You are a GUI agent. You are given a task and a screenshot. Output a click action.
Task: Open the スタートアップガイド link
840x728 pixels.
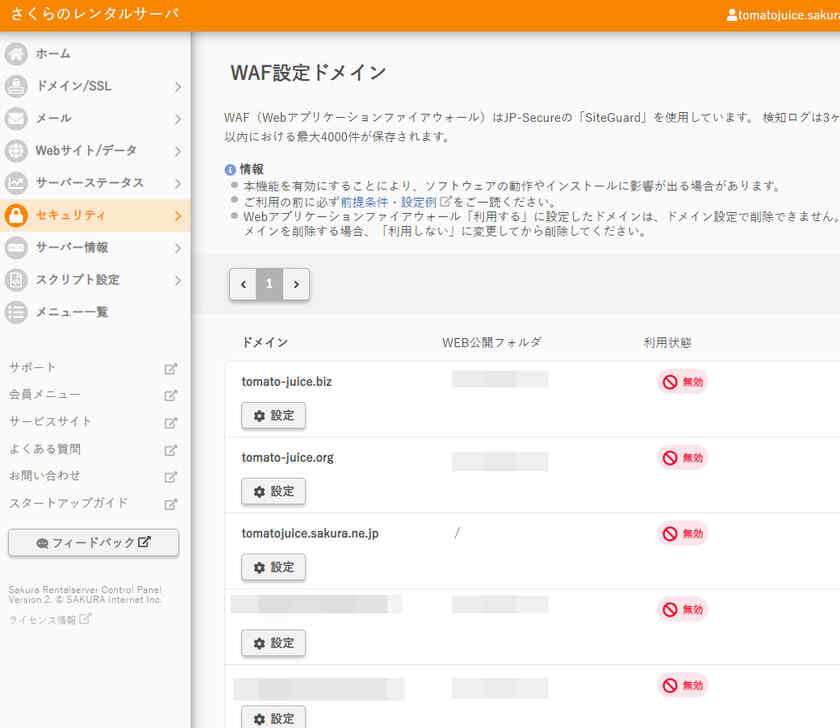coord(68,503)
